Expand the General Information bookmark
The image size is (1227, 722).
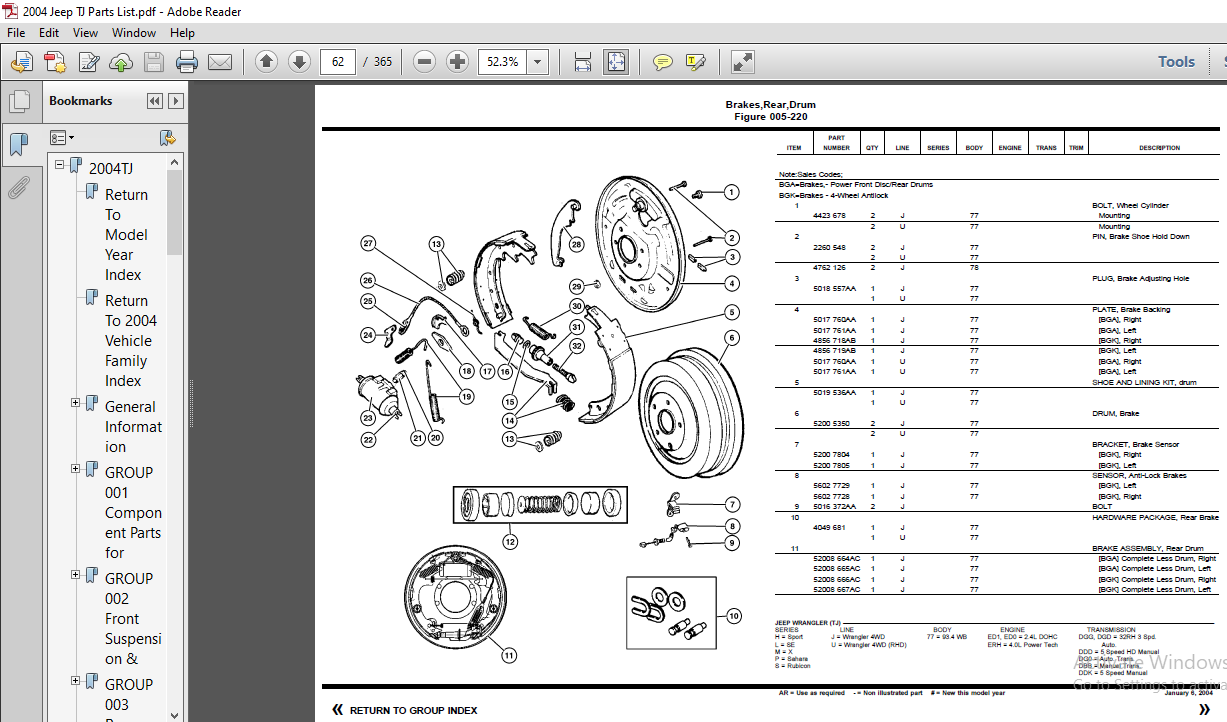76,403
